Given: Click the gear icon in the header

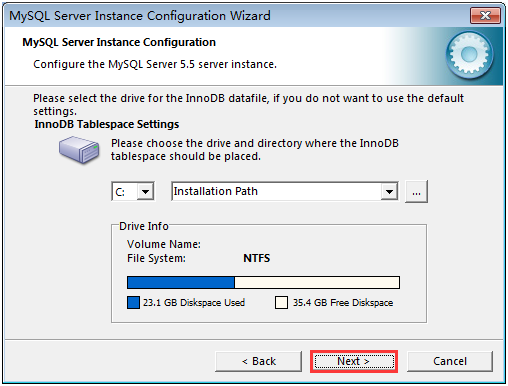Looking at the screenshot, I should [x=470, y=54].
